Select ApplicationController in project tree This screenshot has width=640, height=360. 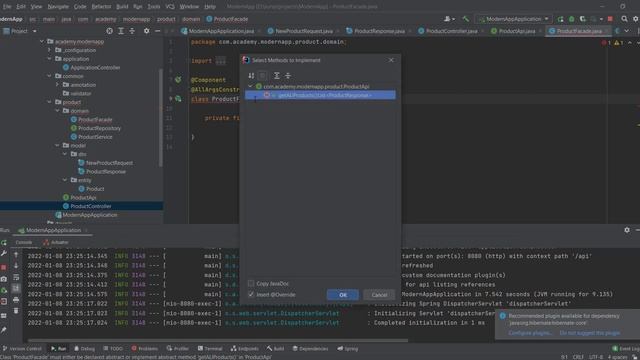point(95,68)
